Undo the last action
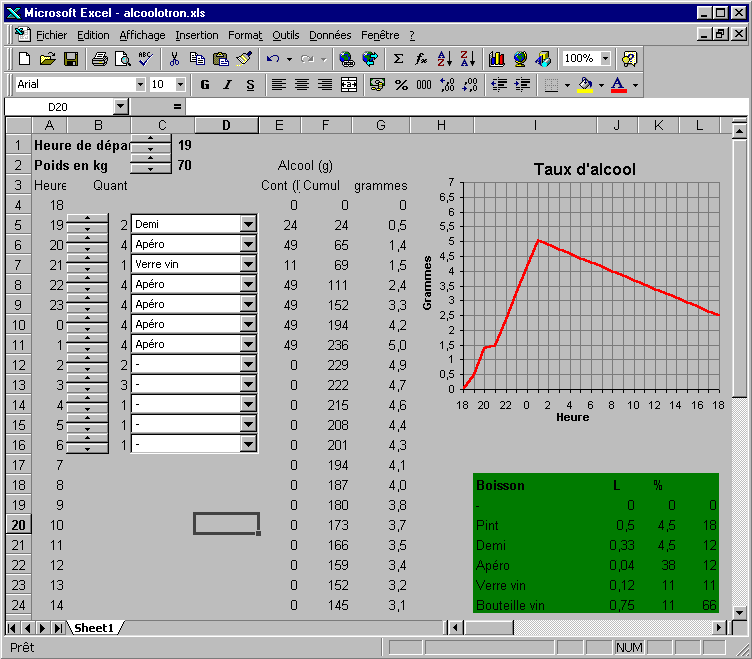The height and width of the screenshot is (659, 752). pyautogui.click(x=273, y=59)
